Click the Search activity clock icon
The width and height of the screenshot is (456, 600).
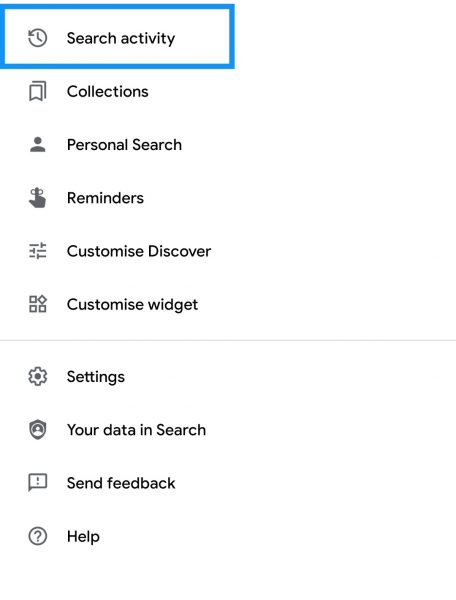point(37,38)
